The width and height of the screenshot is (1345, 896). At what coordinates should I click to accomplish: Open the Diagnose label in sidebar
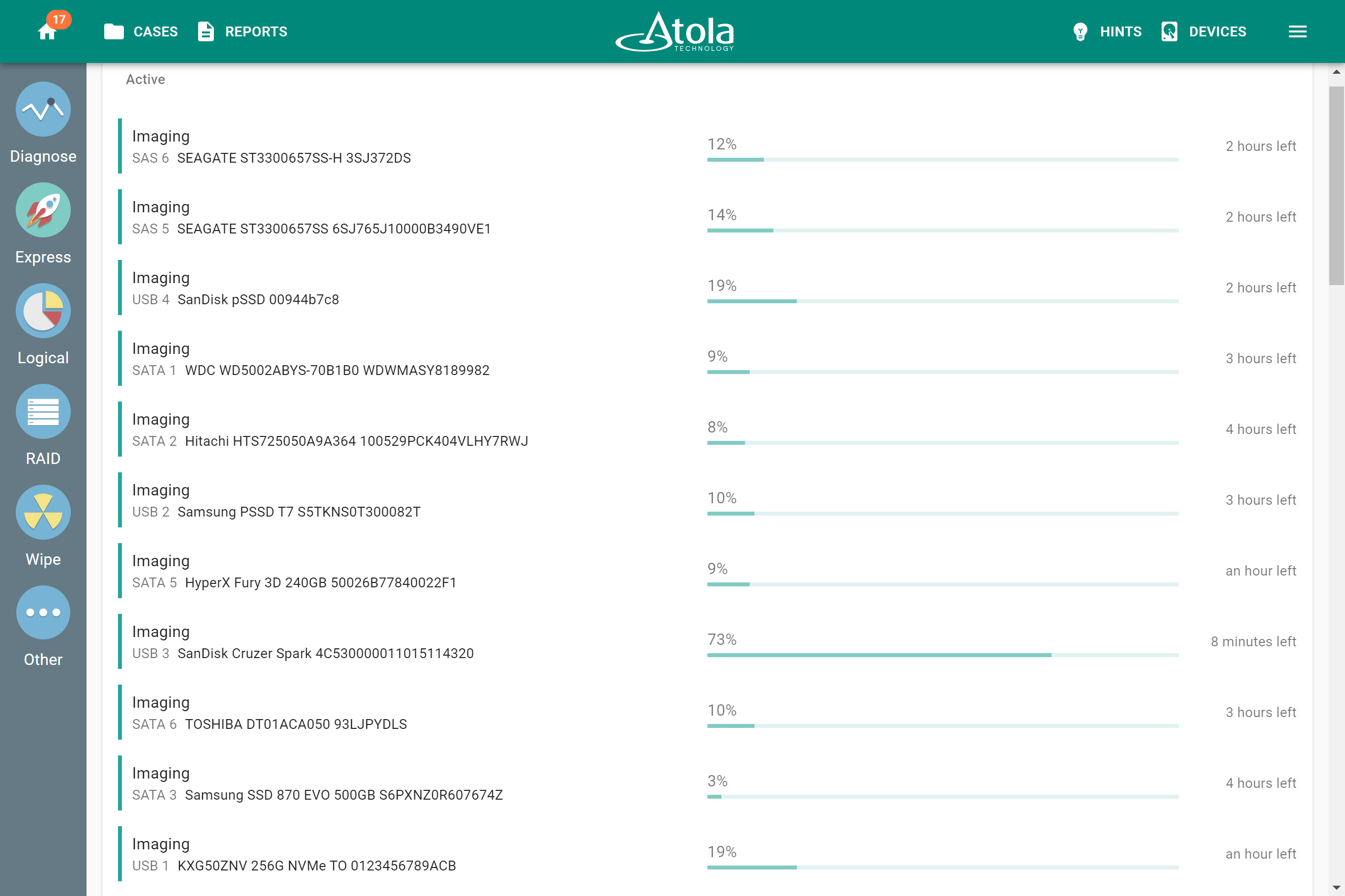(43, 157)
